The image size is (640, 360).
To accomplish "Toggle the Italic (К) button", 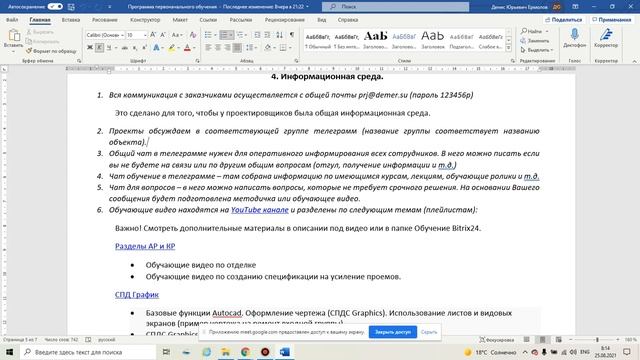I will pyautogui.click(x=99, y=48).
